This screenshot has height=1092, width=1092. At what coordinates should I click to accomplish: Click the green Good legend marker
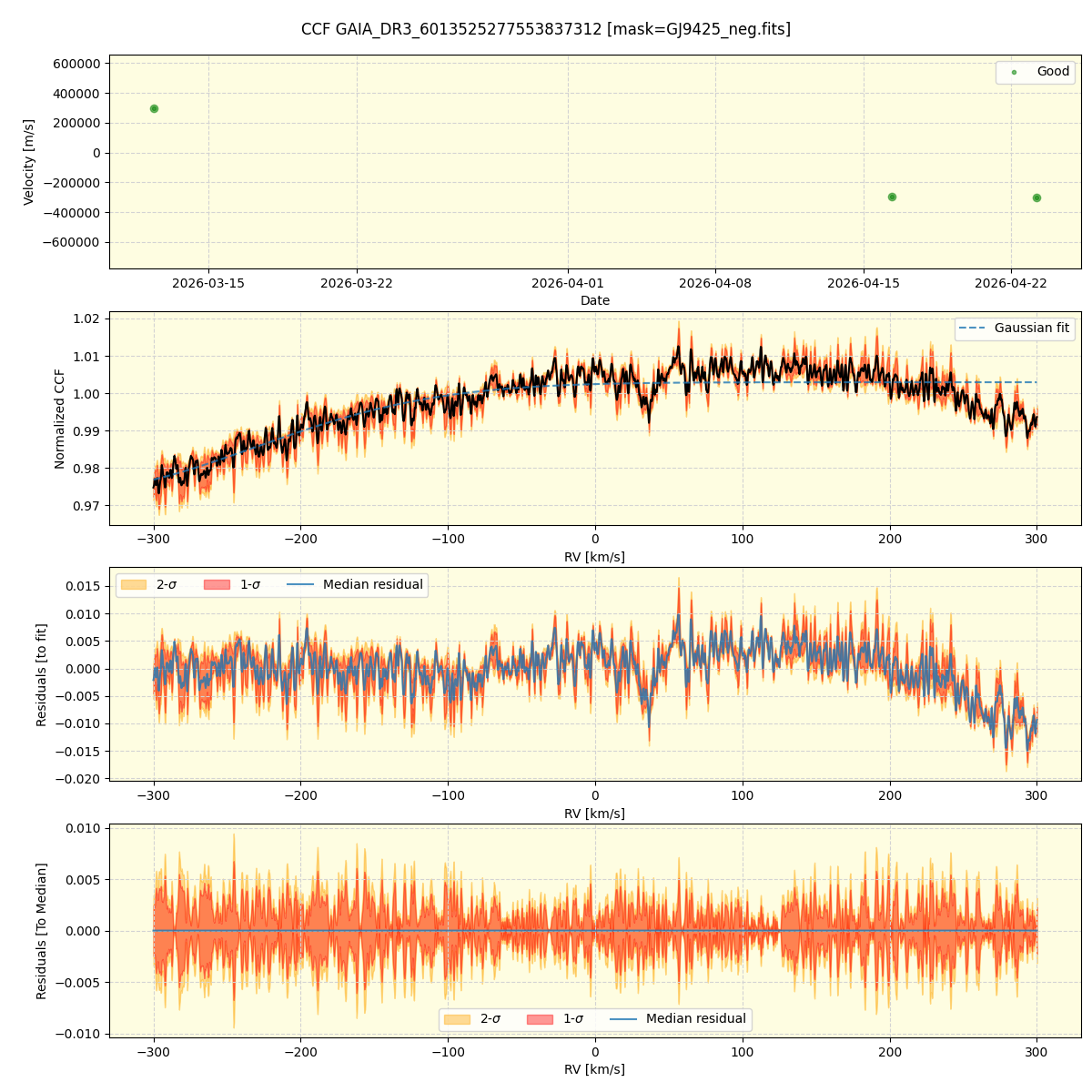point(1014,73)
